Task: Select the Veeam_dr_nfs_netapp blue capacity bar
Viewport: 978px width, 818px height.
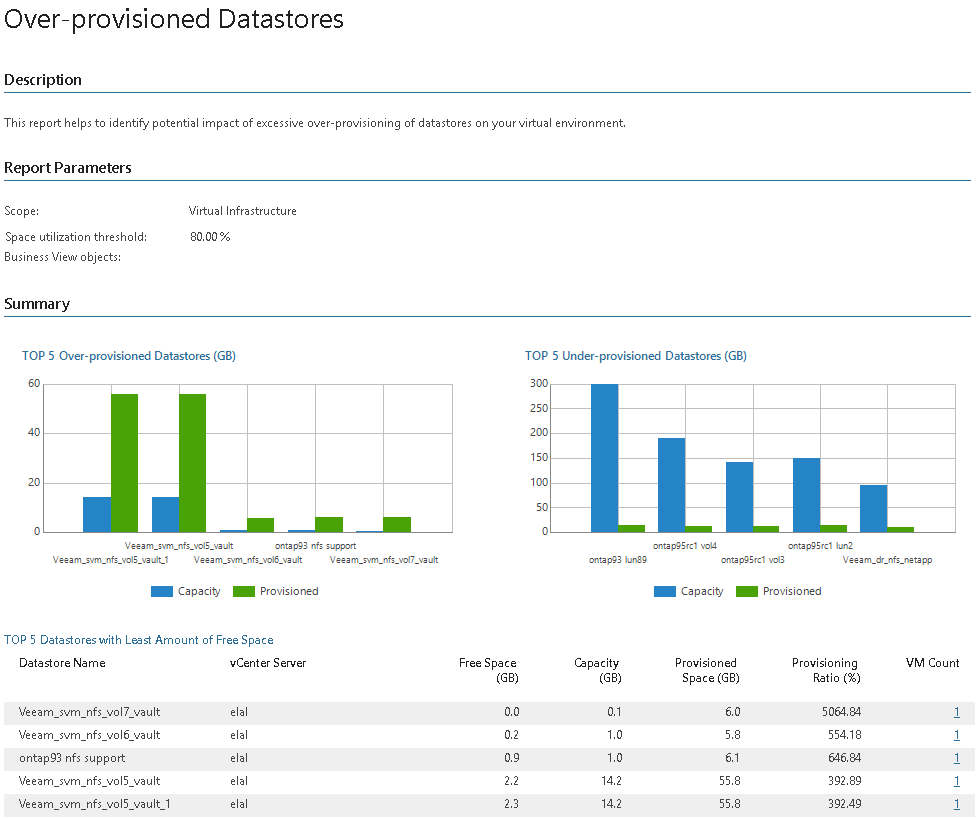Action: (x=873, y=509)
